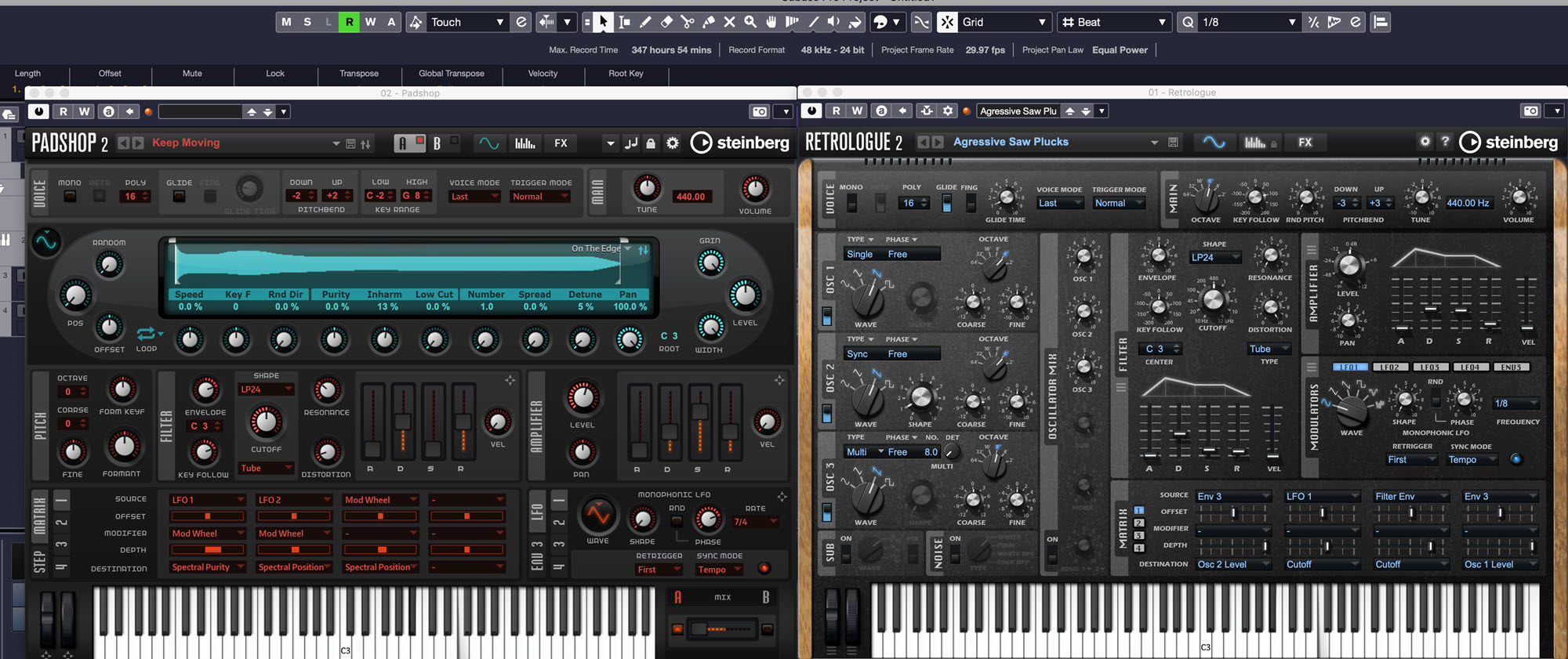This screenshot has width=1568, height=659.
Task: Toggle Retrologue plugin power button
Action: point(812,111)
